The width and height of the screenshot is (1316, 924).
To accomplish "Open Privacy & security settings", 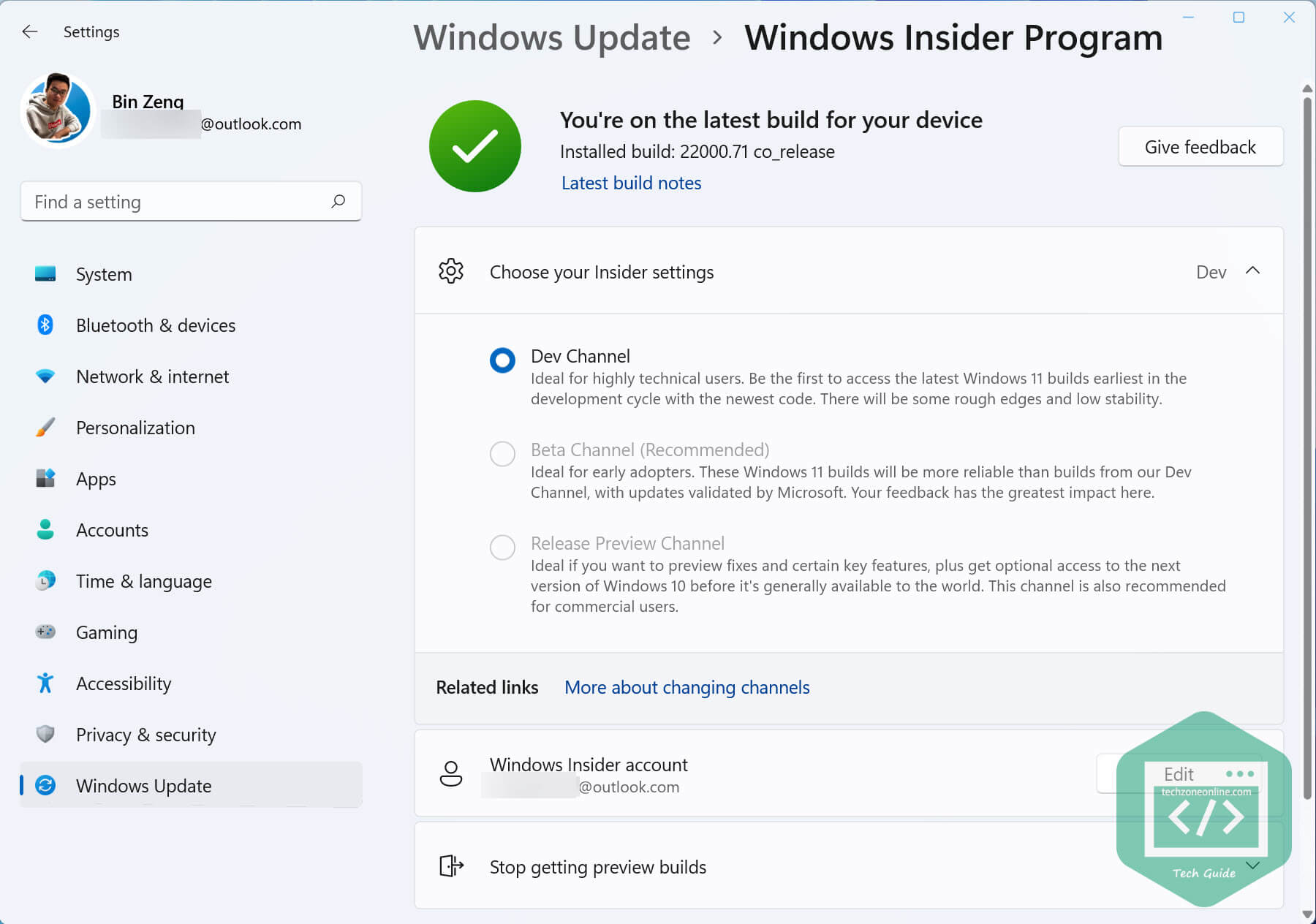I will [x=191, y=735].
